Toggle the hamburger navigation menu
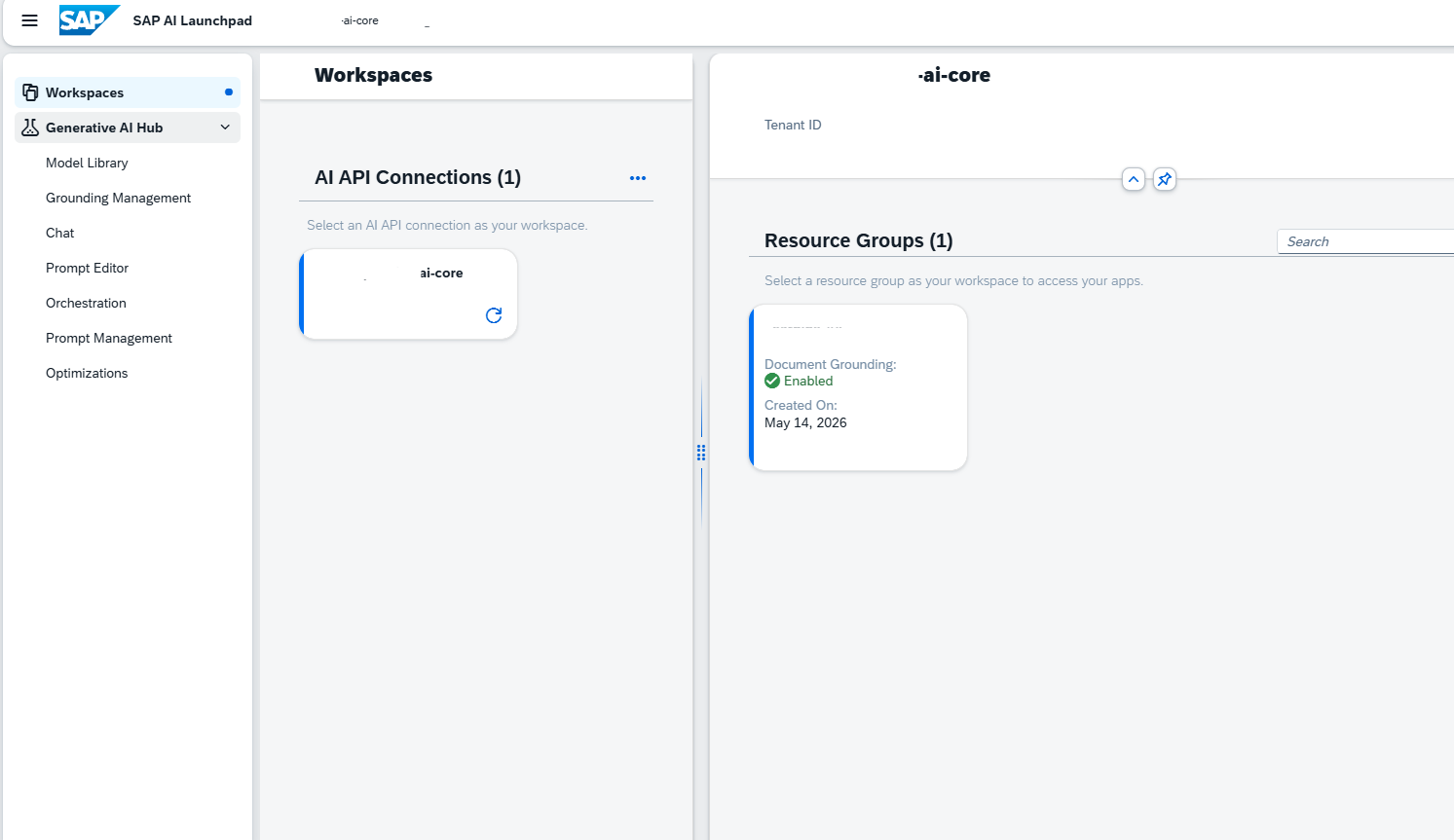1454x840 pixels. [x=29, y=20]
